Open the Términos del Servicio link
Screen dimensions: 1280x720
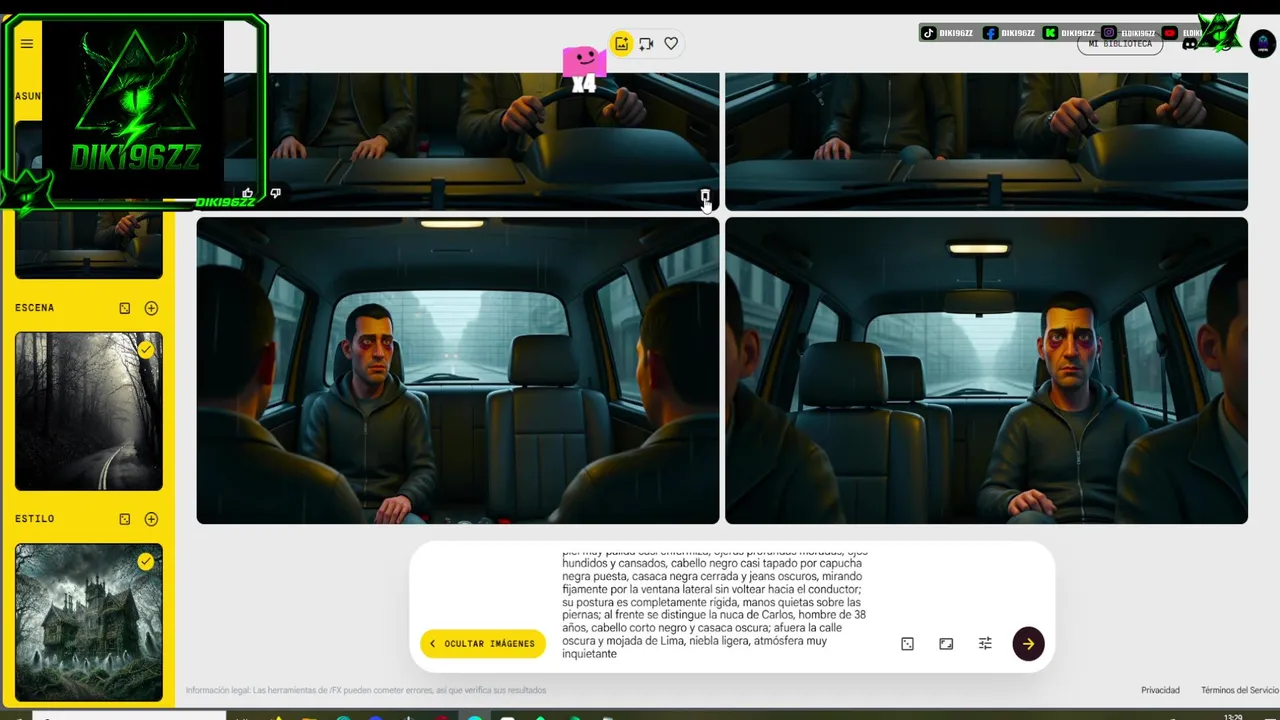coord(1240,690)
